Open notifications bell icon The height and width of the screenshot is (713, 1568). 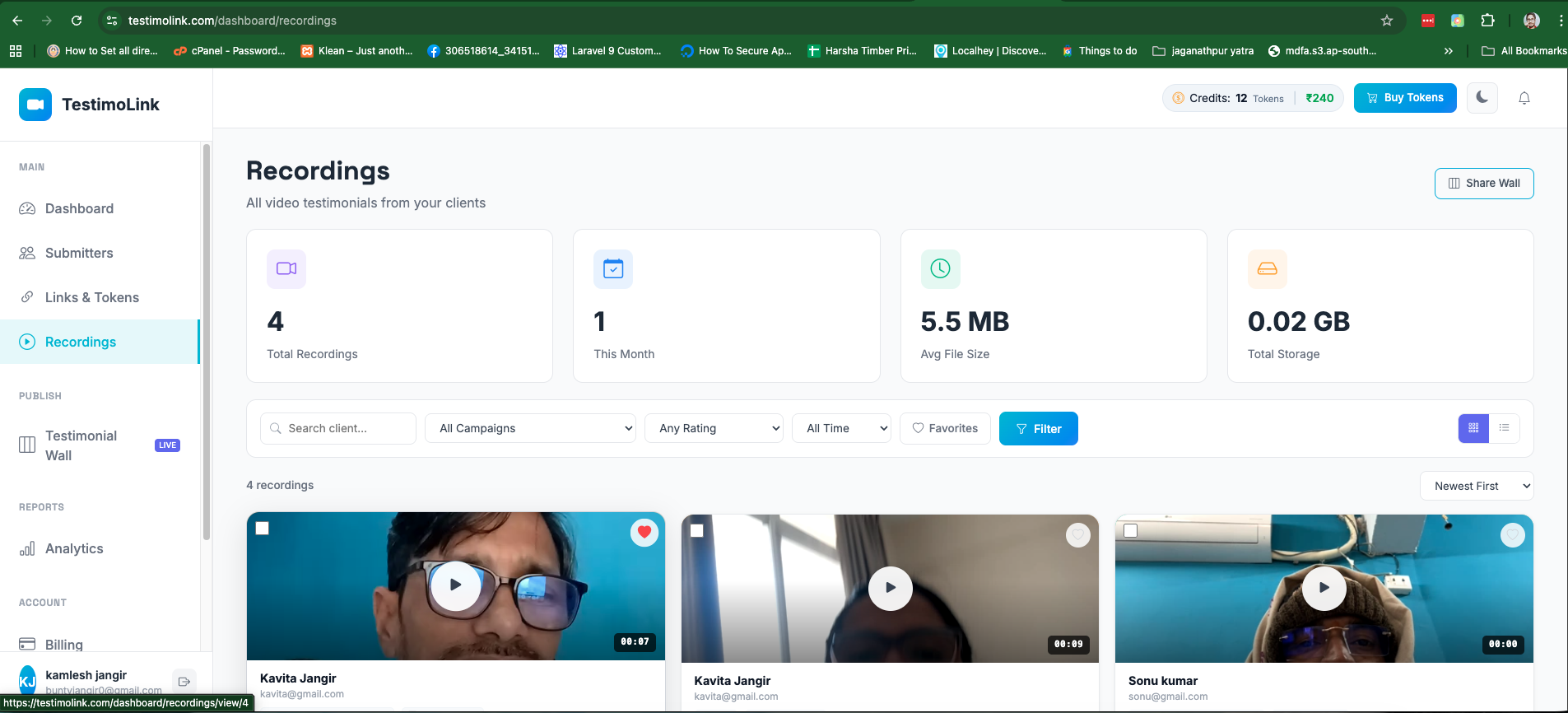pyautogui.click(x=1524, y=98)
